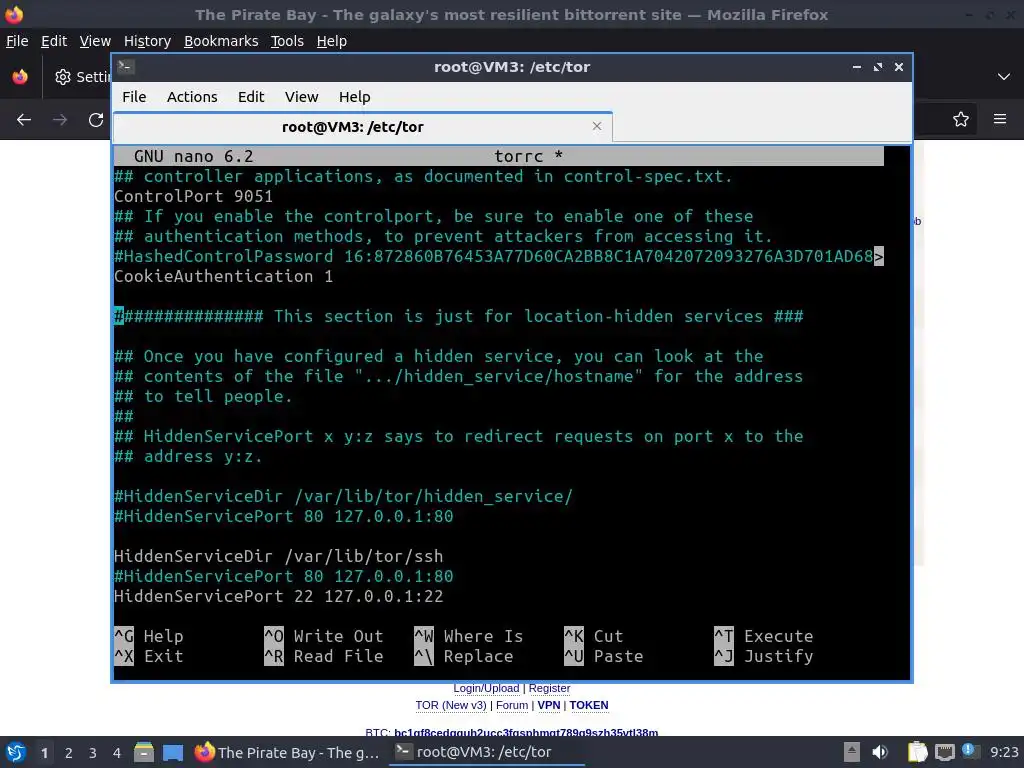
Task: Click the Login/Upload link
Action: (x=487, y=688)
